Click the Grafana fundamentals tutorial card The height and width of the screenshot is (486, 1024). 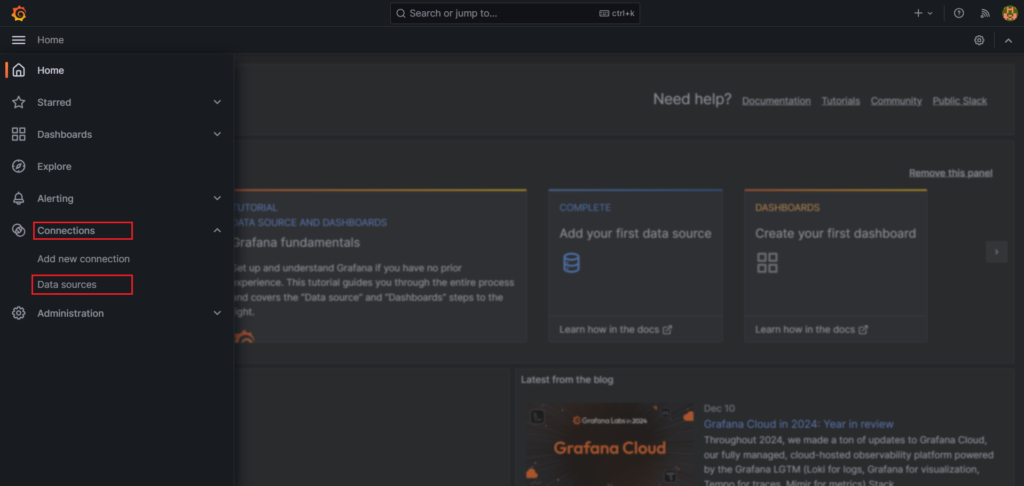click(380, 265)
